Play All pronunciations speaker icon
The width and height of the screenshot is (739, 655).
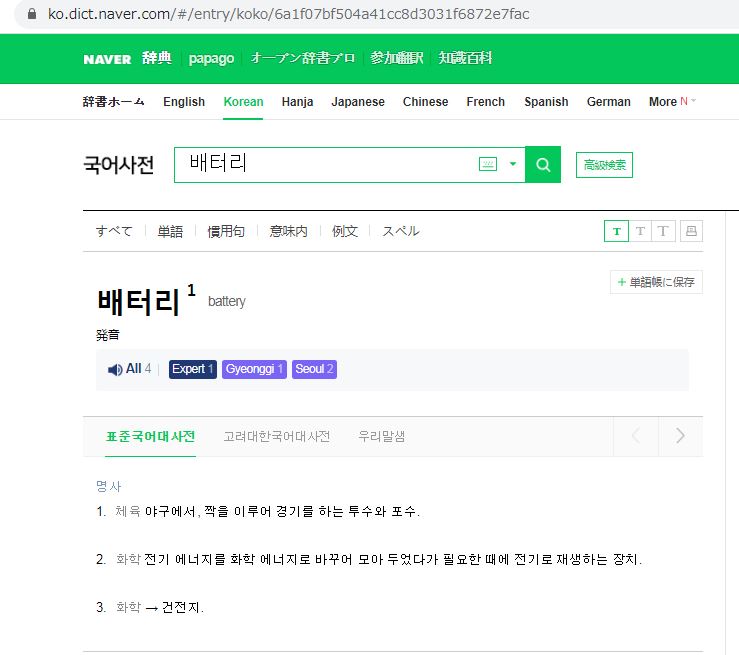point(115,370)
